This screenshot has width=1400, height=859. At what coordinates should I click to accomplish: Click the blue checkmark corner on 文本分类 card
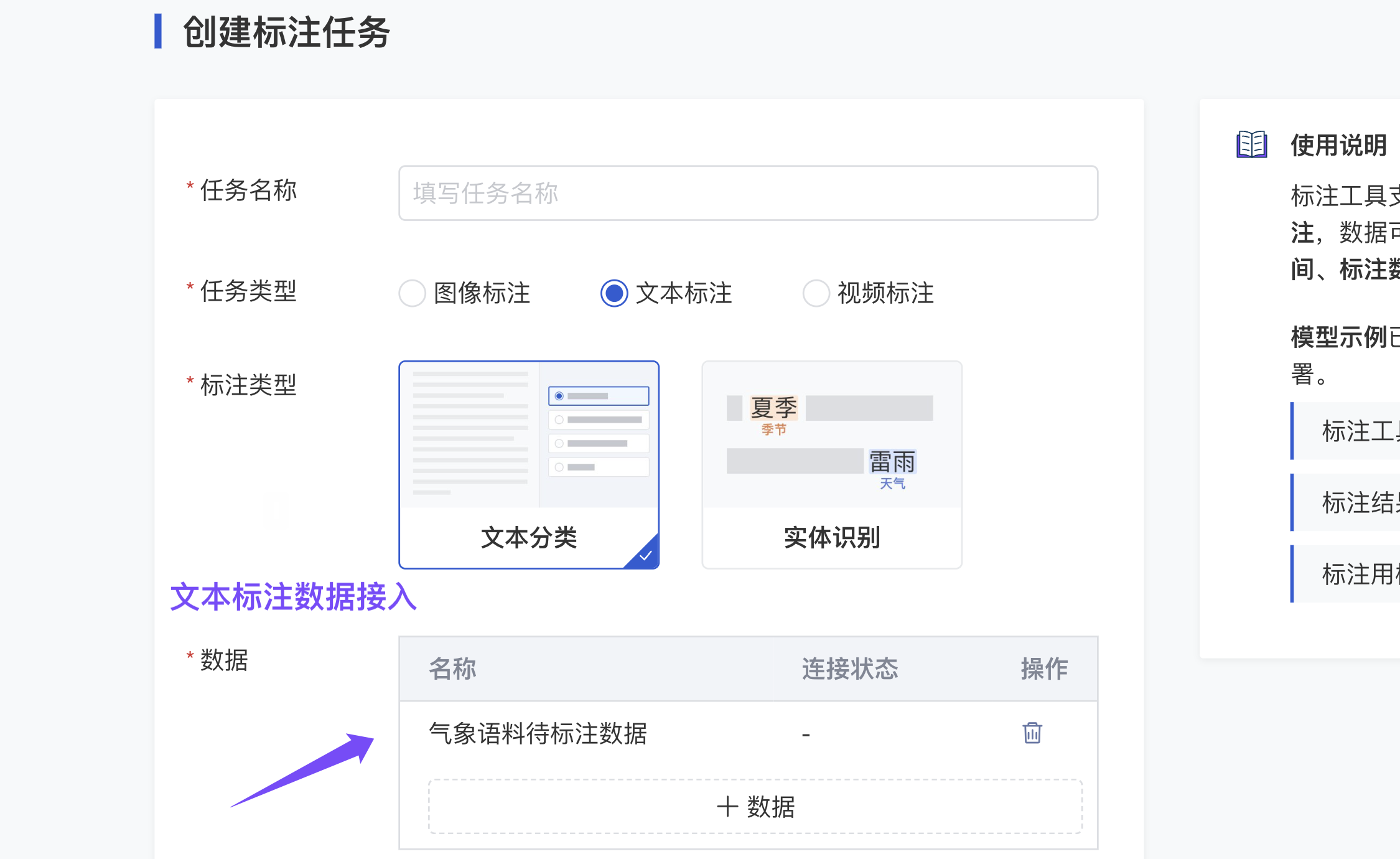point(646,555)
